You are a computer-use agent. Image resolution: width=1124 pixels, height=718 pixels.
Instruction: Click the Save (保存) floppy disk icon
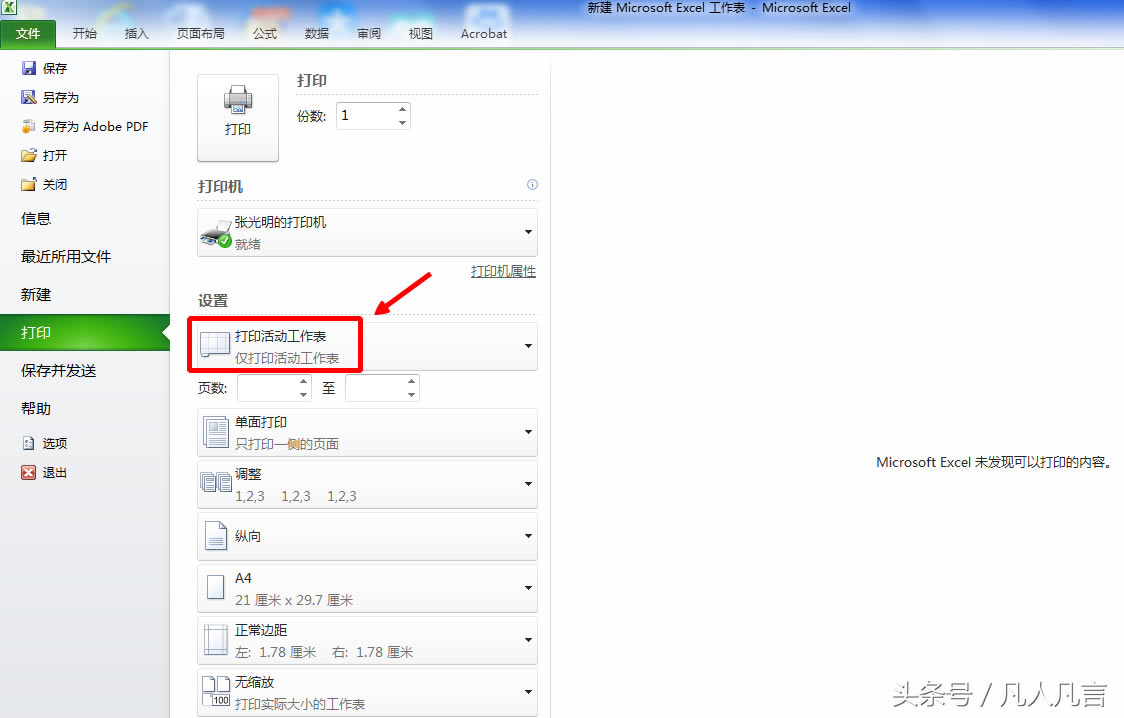(29, 68)
